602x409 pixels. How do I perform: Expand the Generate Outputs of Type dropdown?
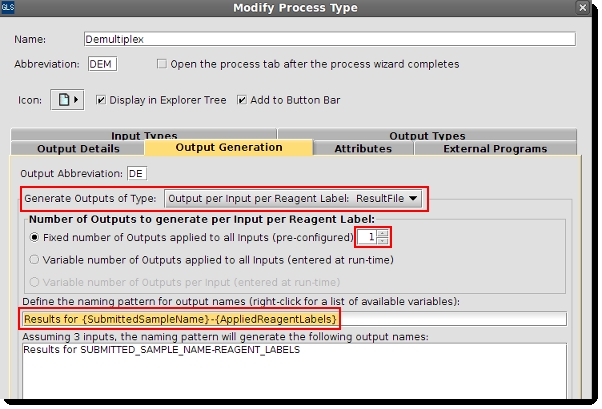294,199
